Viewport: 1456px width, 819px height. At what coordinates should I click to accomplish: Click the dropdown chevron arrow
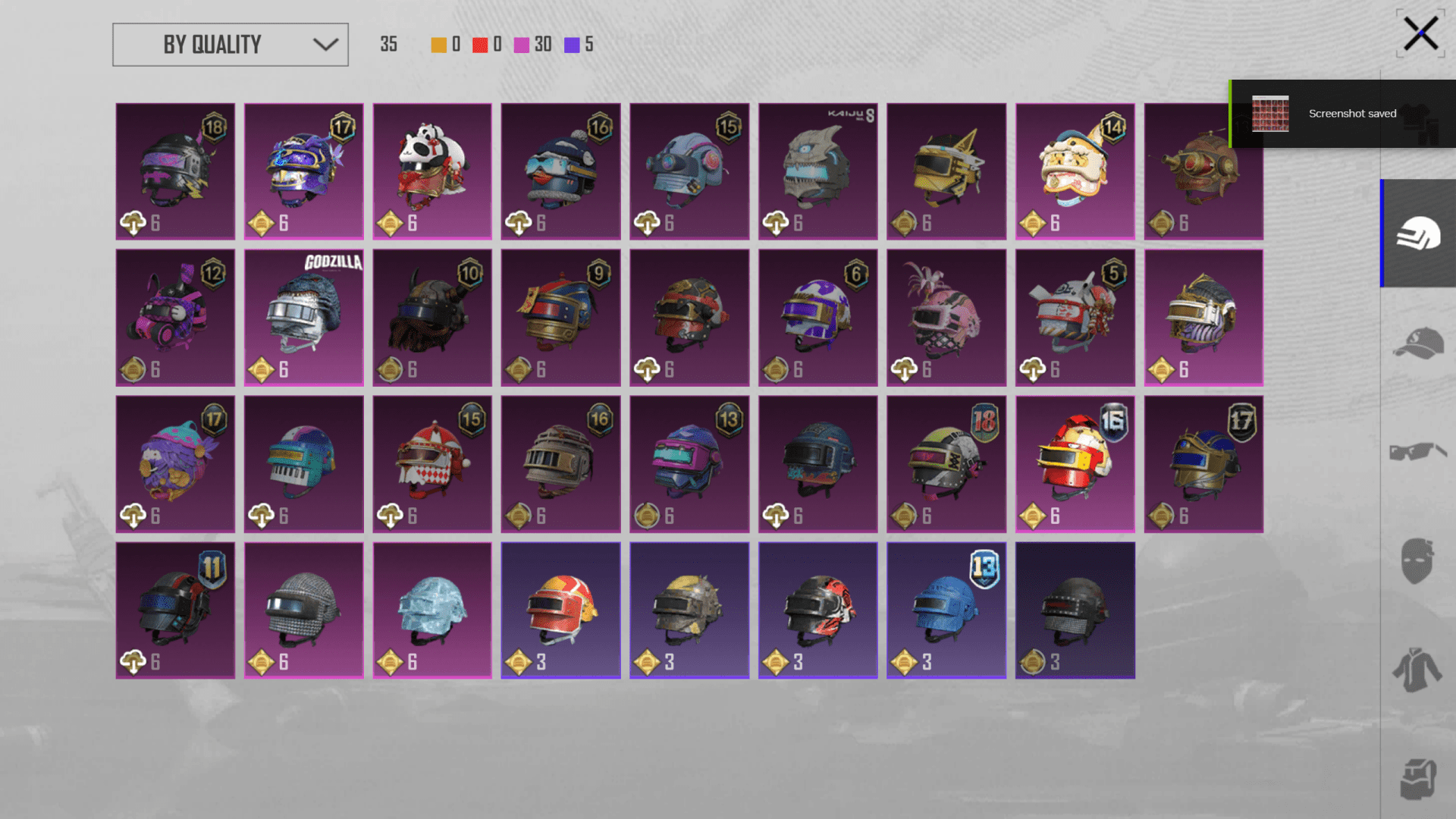(x=325, y=45)
